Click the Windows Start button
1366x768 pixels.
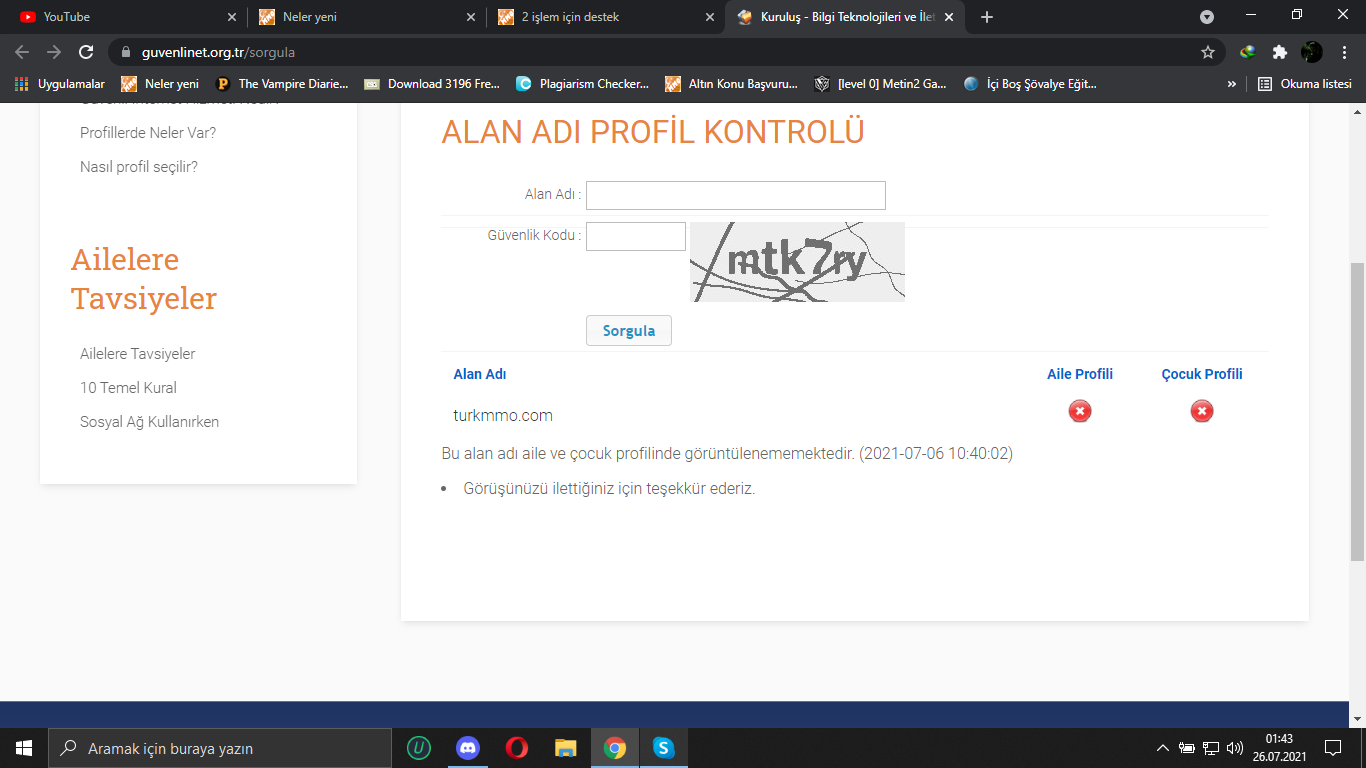[24, 748]
